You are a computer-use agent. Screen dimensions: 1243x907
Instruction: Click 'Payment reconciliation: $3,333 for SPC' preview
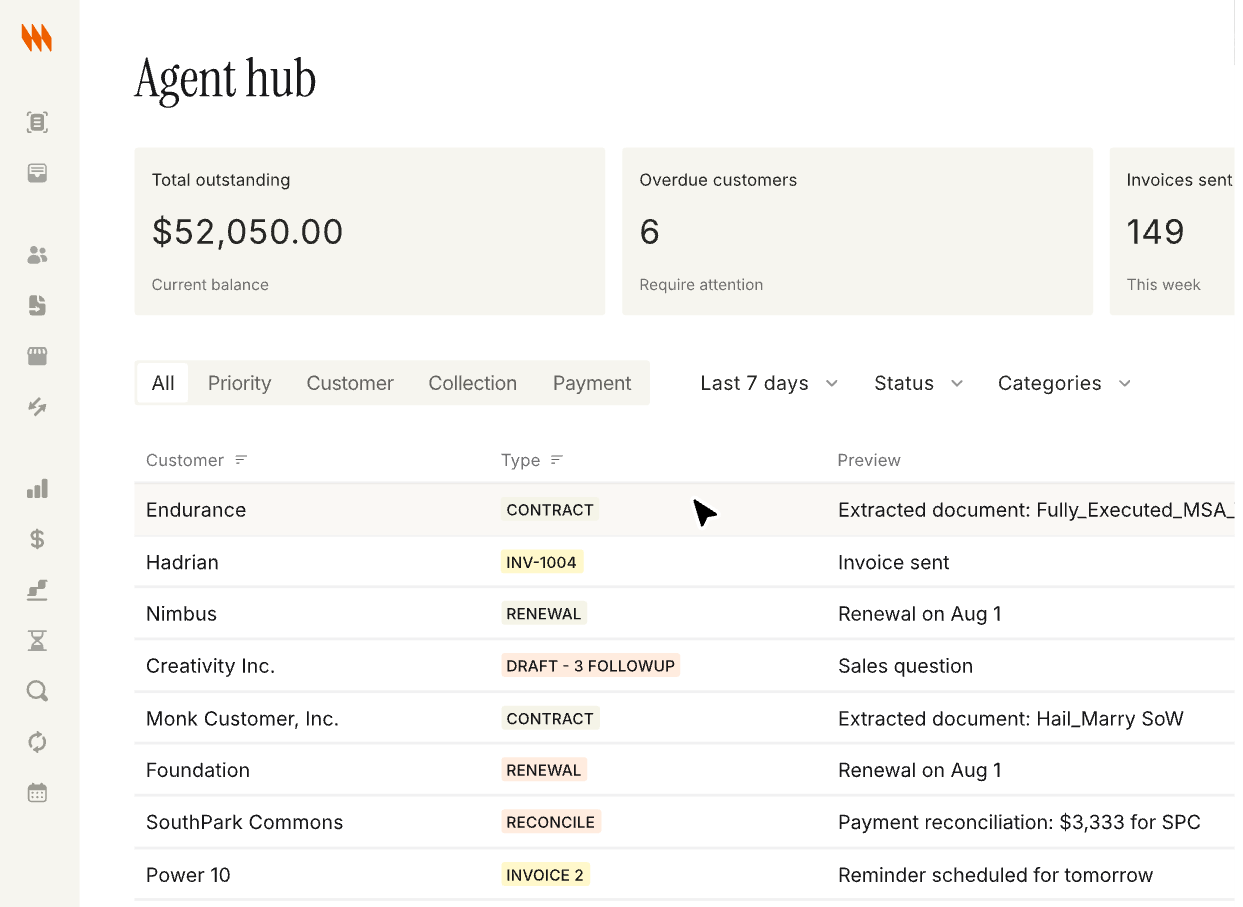tap(1019, 822)
